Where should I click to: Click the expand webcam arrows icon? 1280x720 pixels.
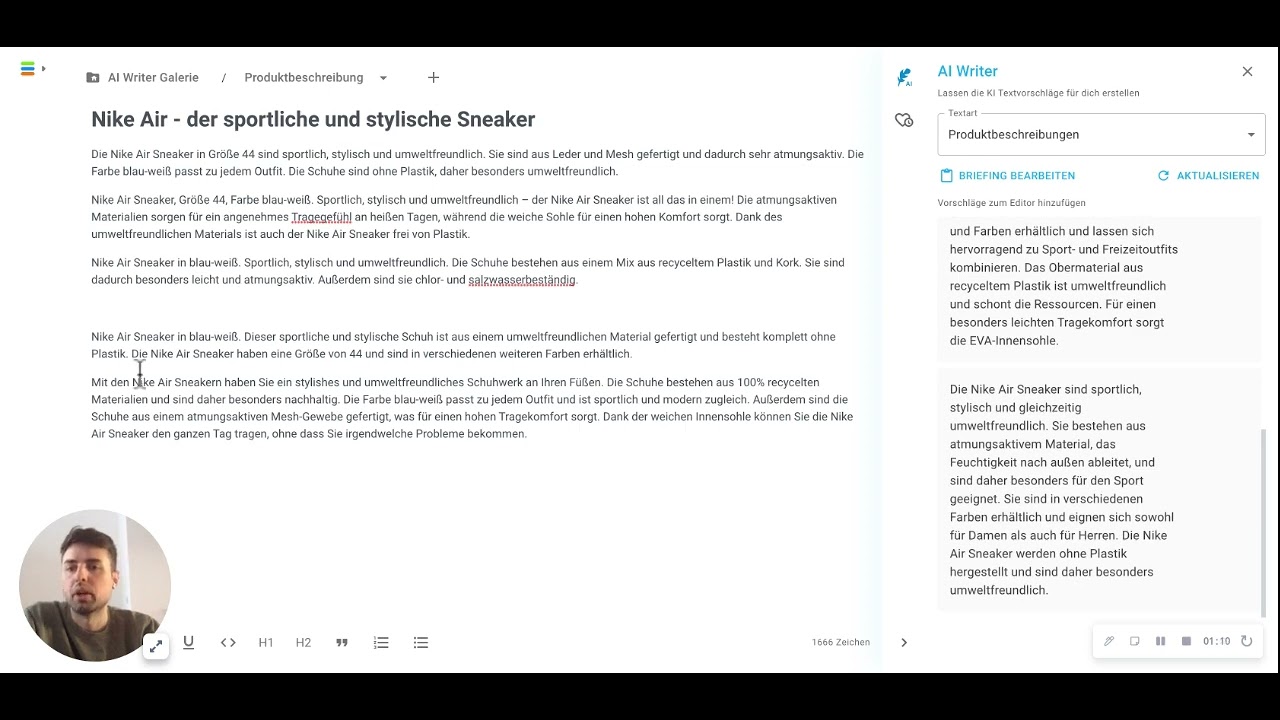click(x=156, y=647)
